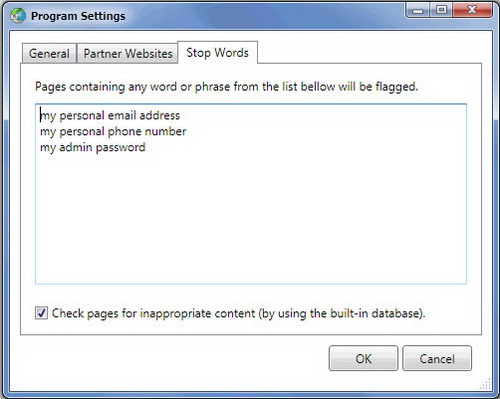Screen dimensions: 500x399
Task: Maximize the Program Settings window
Action: tap(441, 10)
